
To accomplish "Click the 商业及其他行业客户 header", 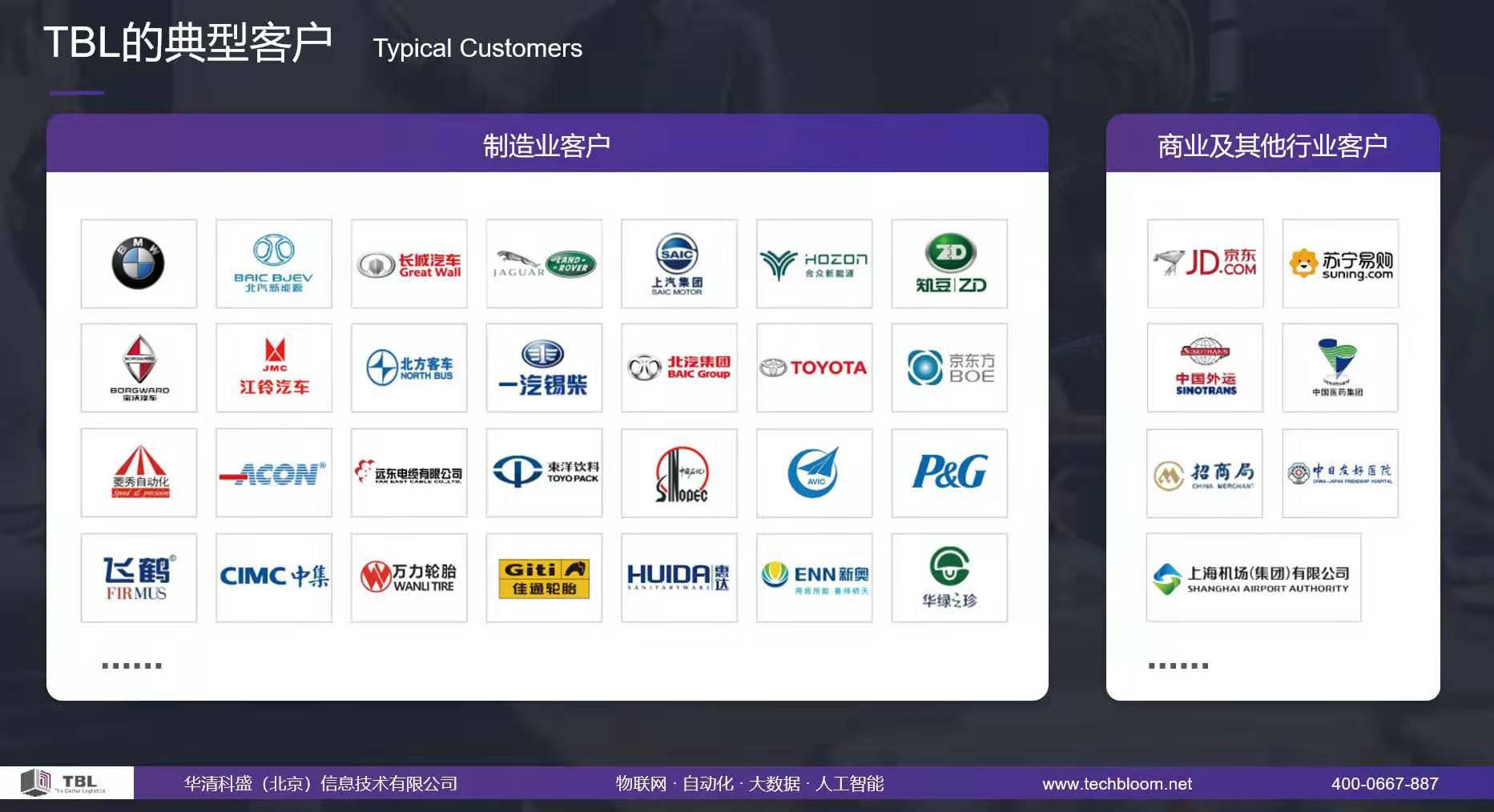I will coord(1272,145).
